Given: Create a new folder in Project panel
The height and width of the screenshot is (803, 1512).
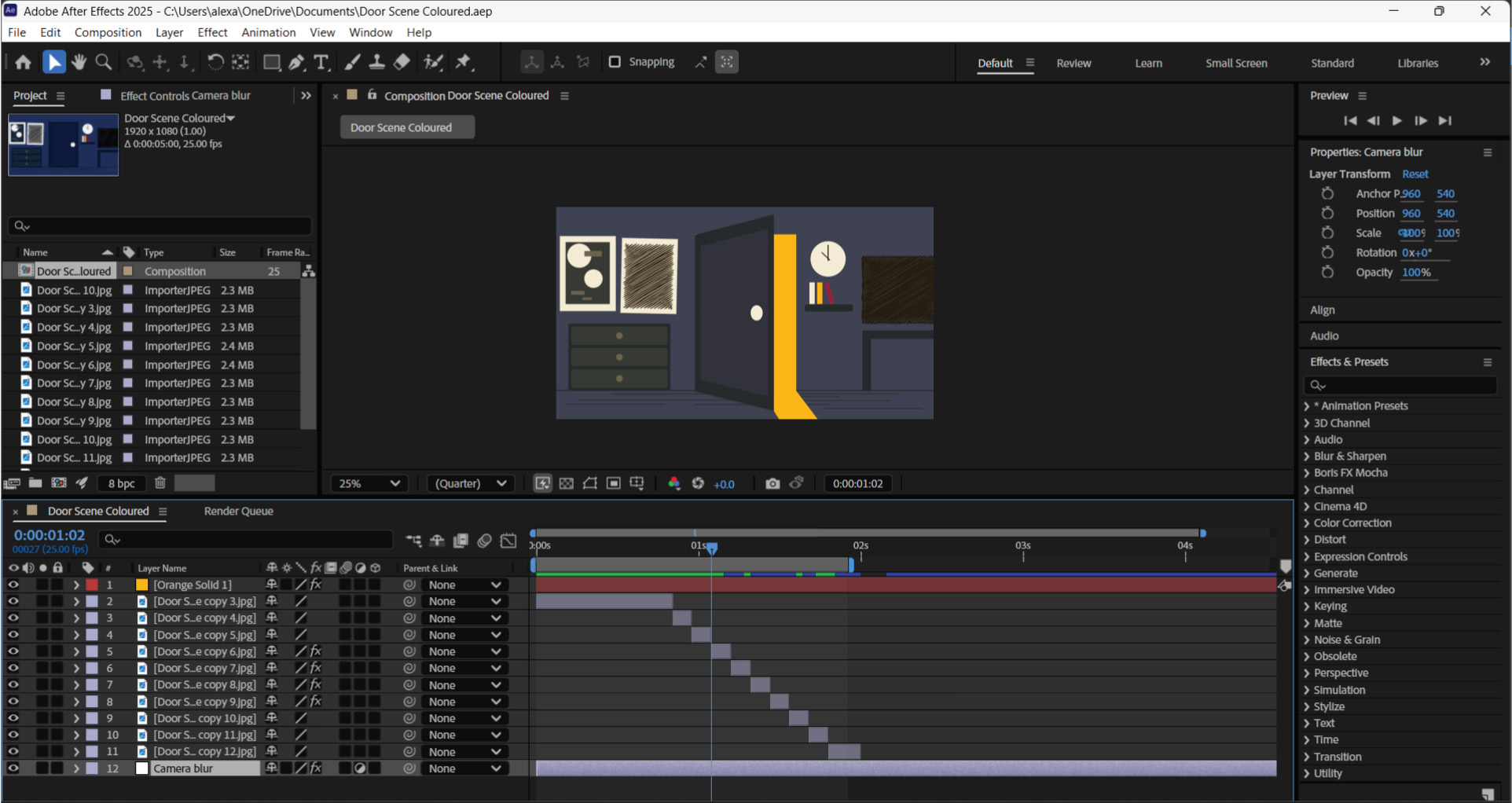Looking at the screenshot, I should tap(35, 482).
